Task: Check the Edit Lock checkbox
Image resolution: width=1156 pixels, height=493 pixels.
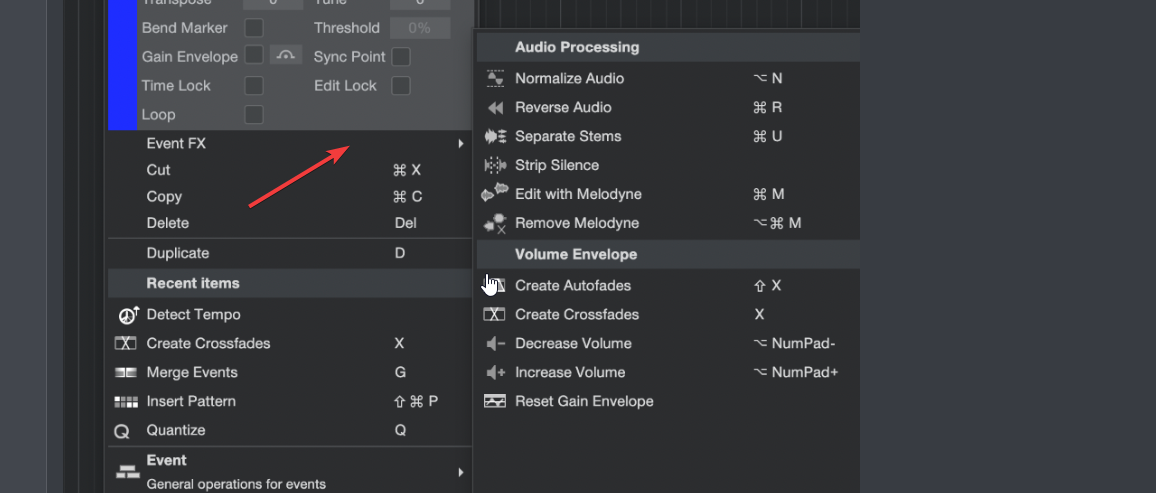Action: (x=400, y=86)
